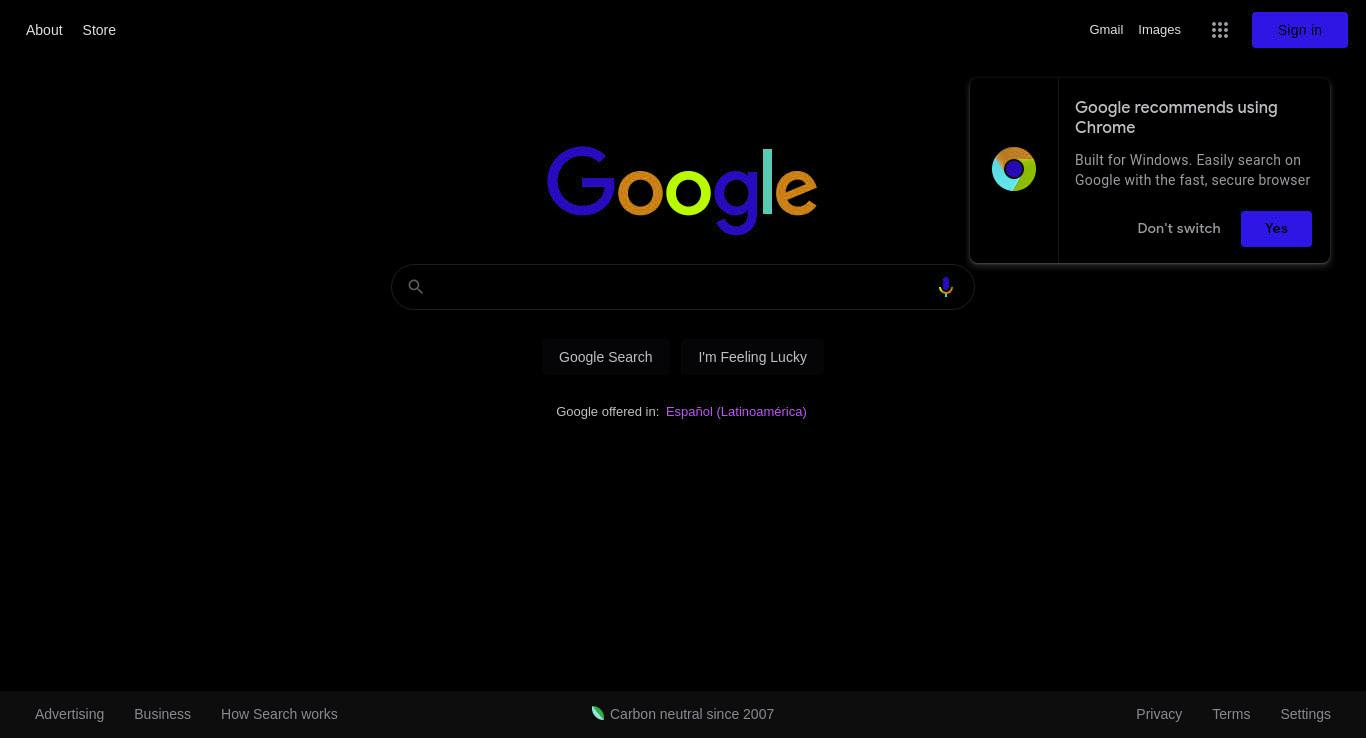Open the Business footer link
Viewport: 1366px width, 738px height.
pyautogui.click(x=162, y=714)
